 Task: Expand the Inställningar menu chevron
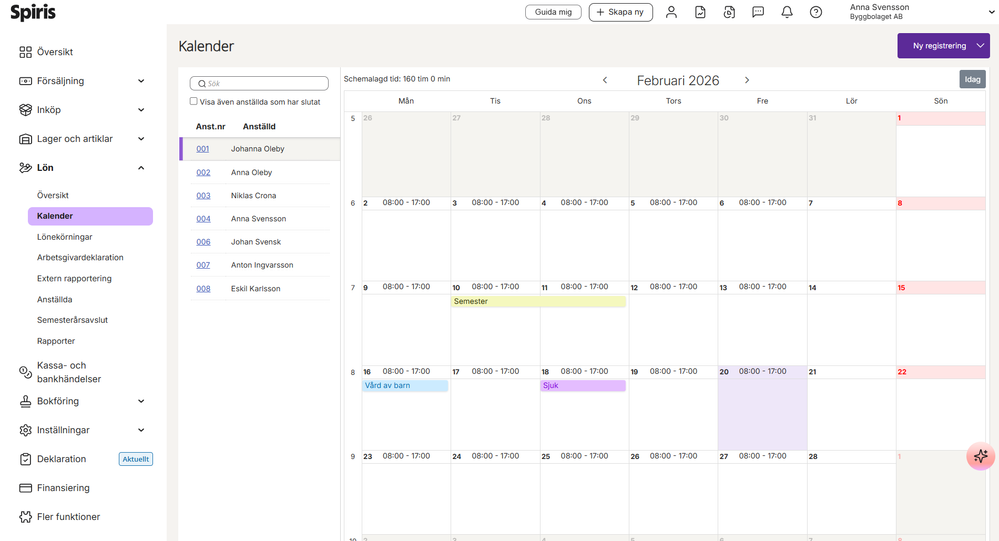141,430
